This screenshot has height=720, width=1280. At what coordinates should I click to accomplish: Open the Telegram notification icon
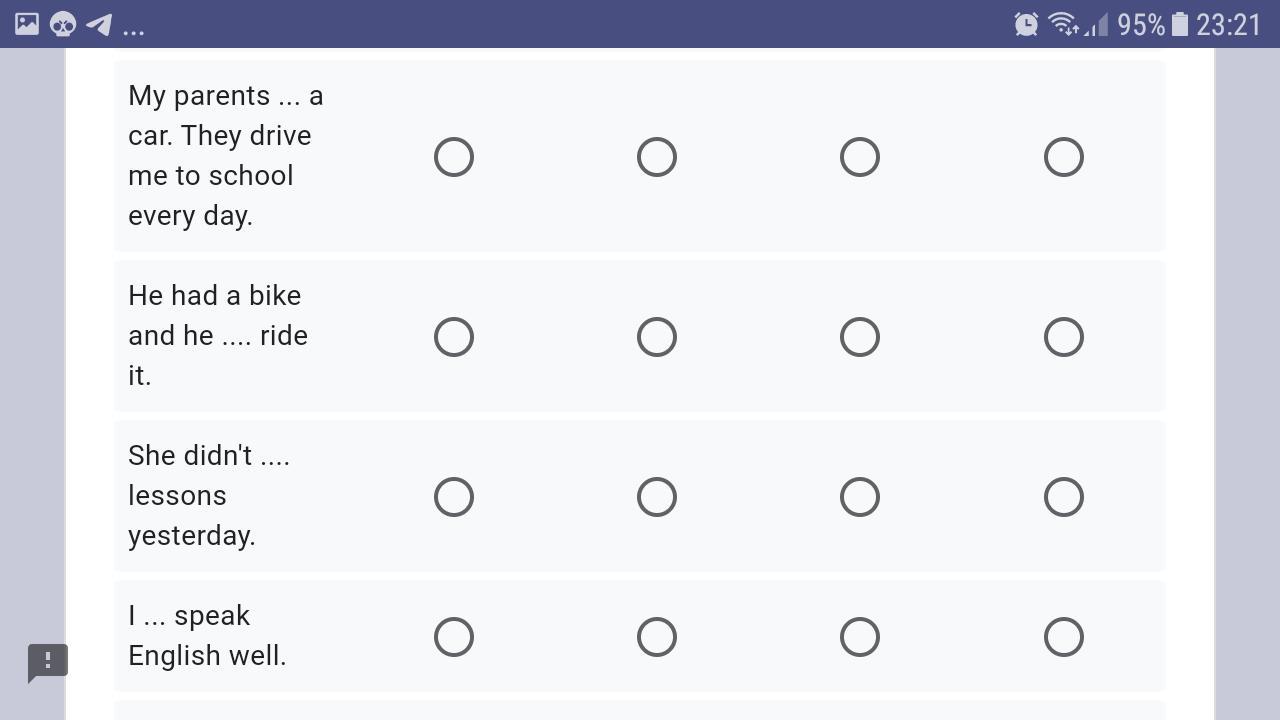(x=99, y=24)
